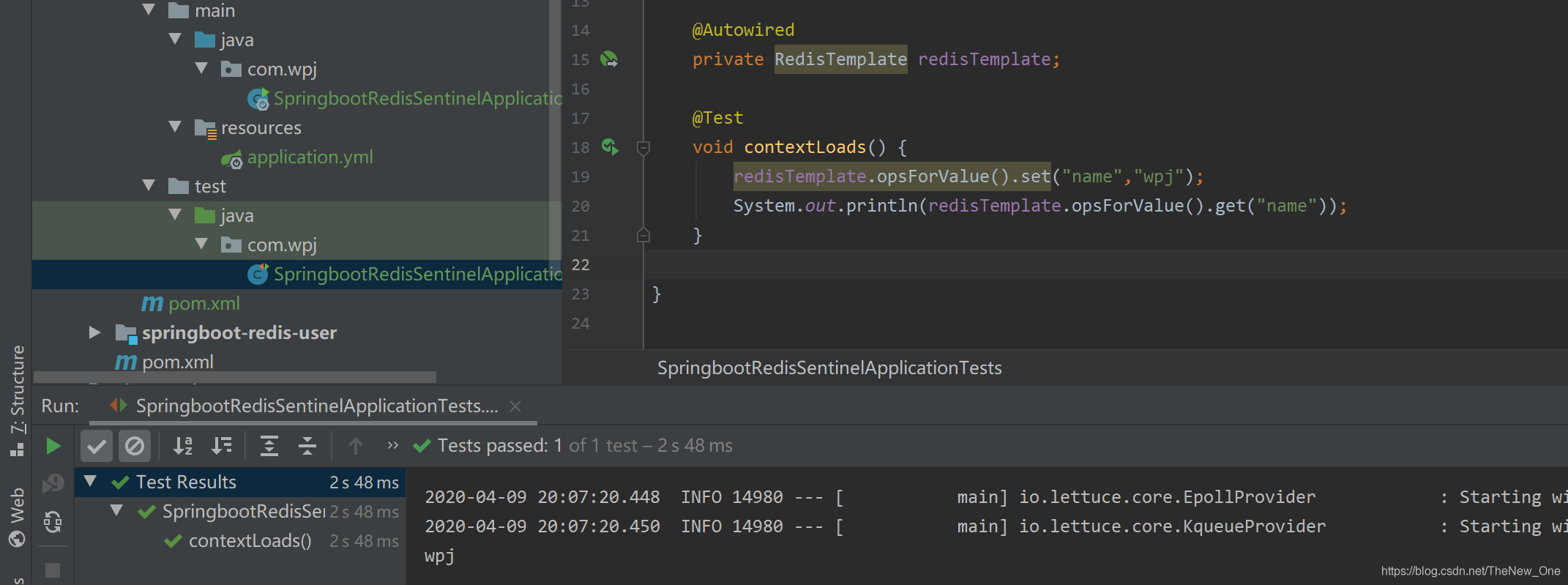
Task: Collapse the test folder
Action: [x=149, y=185]
